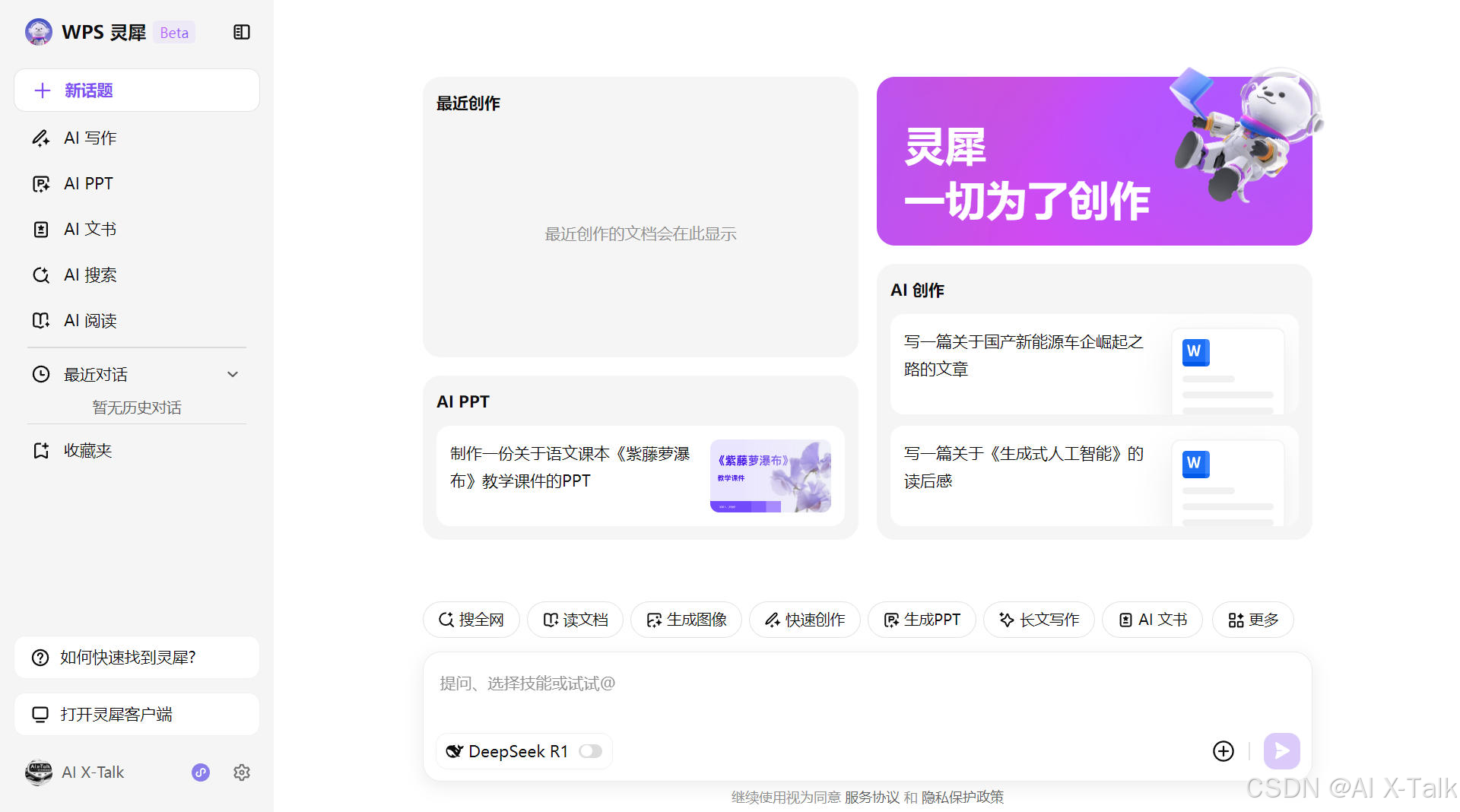The image size is (1460, 812).
Task: Open AI PPT in the sidebar
Action: coord(137,183)
